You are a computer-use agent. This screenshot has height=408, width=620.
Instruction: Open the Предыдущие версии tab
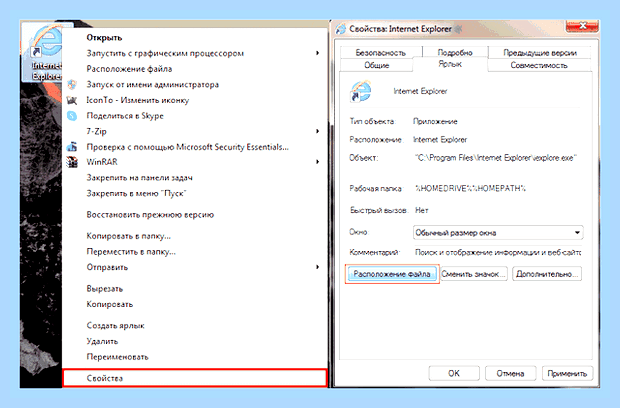tap(540, 53)
